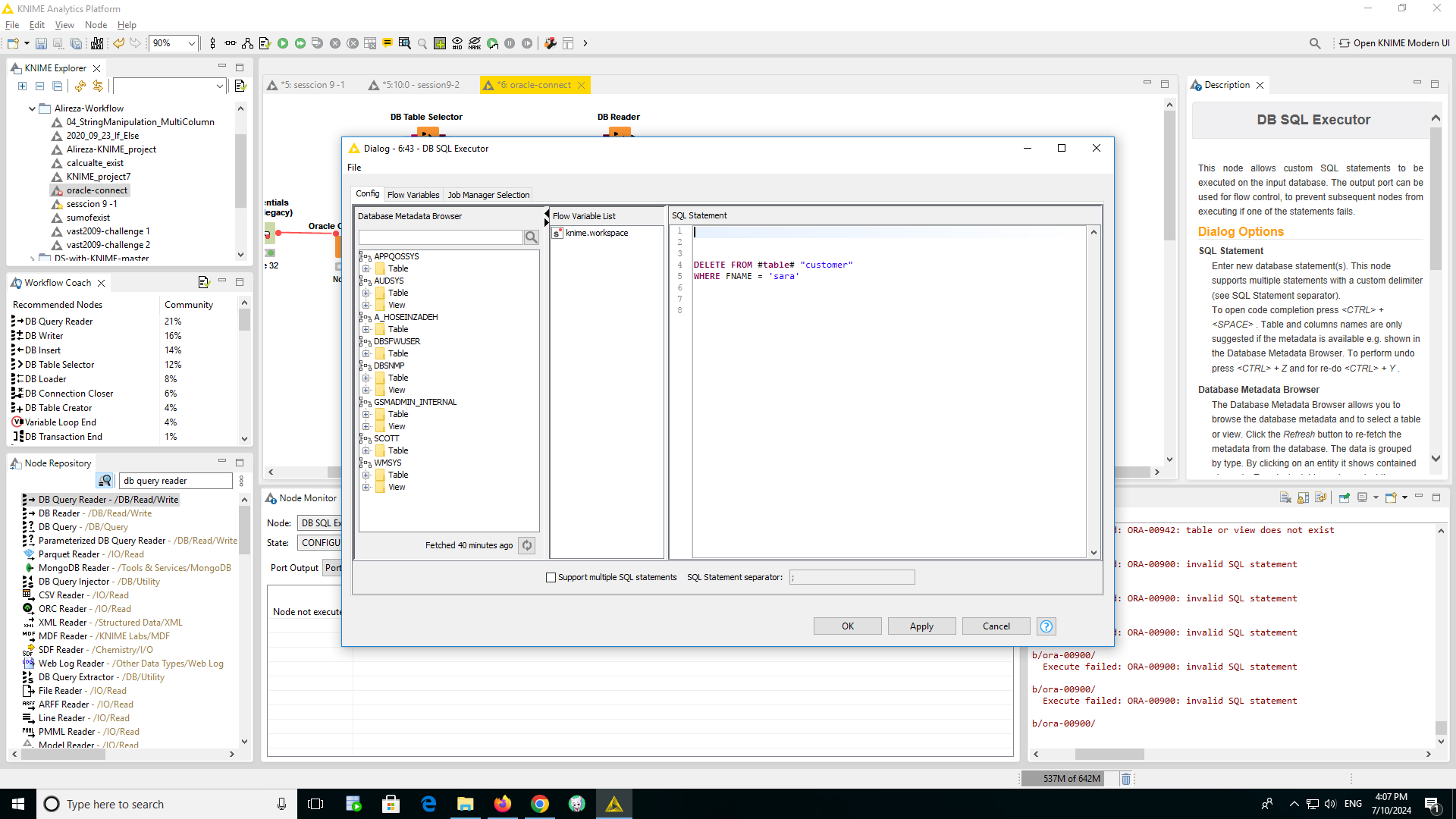This screenshot has height=819, width=1456.
Task: Collapse the Alireza-Workflow tree node
Action: pos(32,108)
